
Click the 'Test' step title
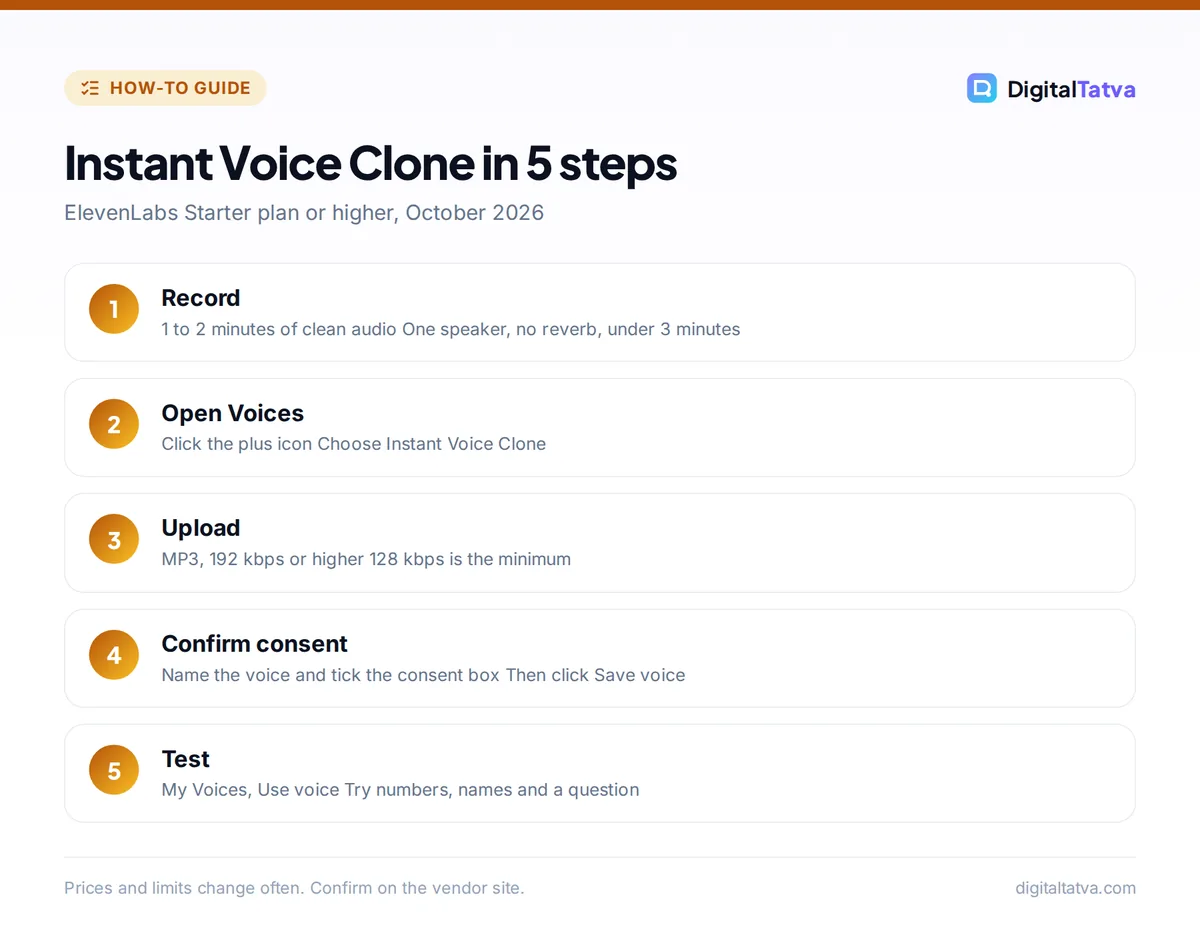click(186, 759)
